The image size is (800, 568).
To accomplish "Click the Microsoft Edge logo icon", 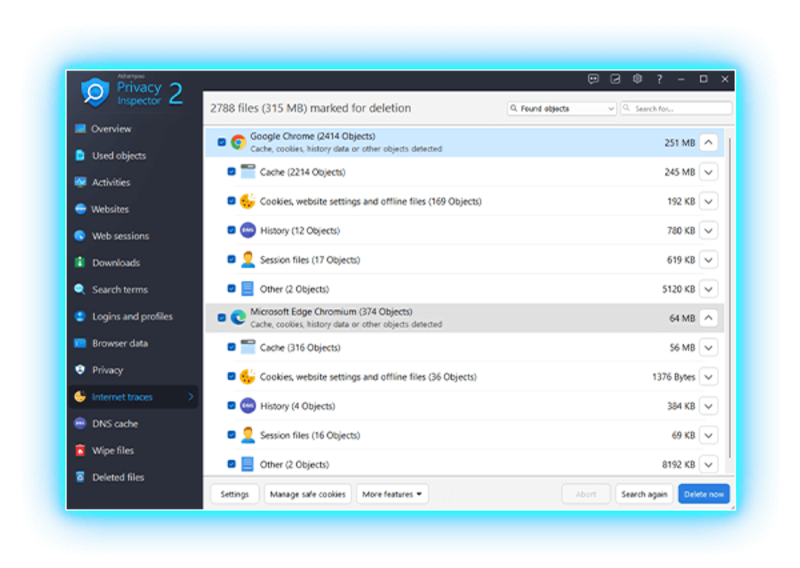I will [238, 317].
